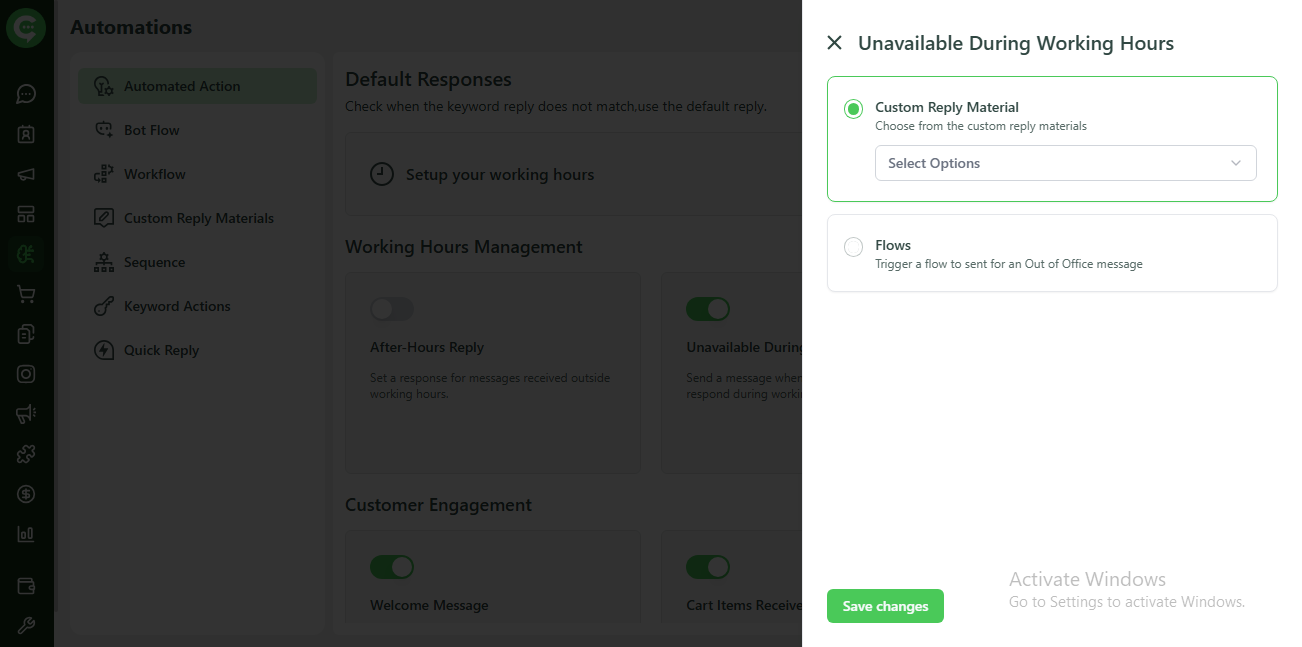Open the analytics bar chart icon

(25, 533)
